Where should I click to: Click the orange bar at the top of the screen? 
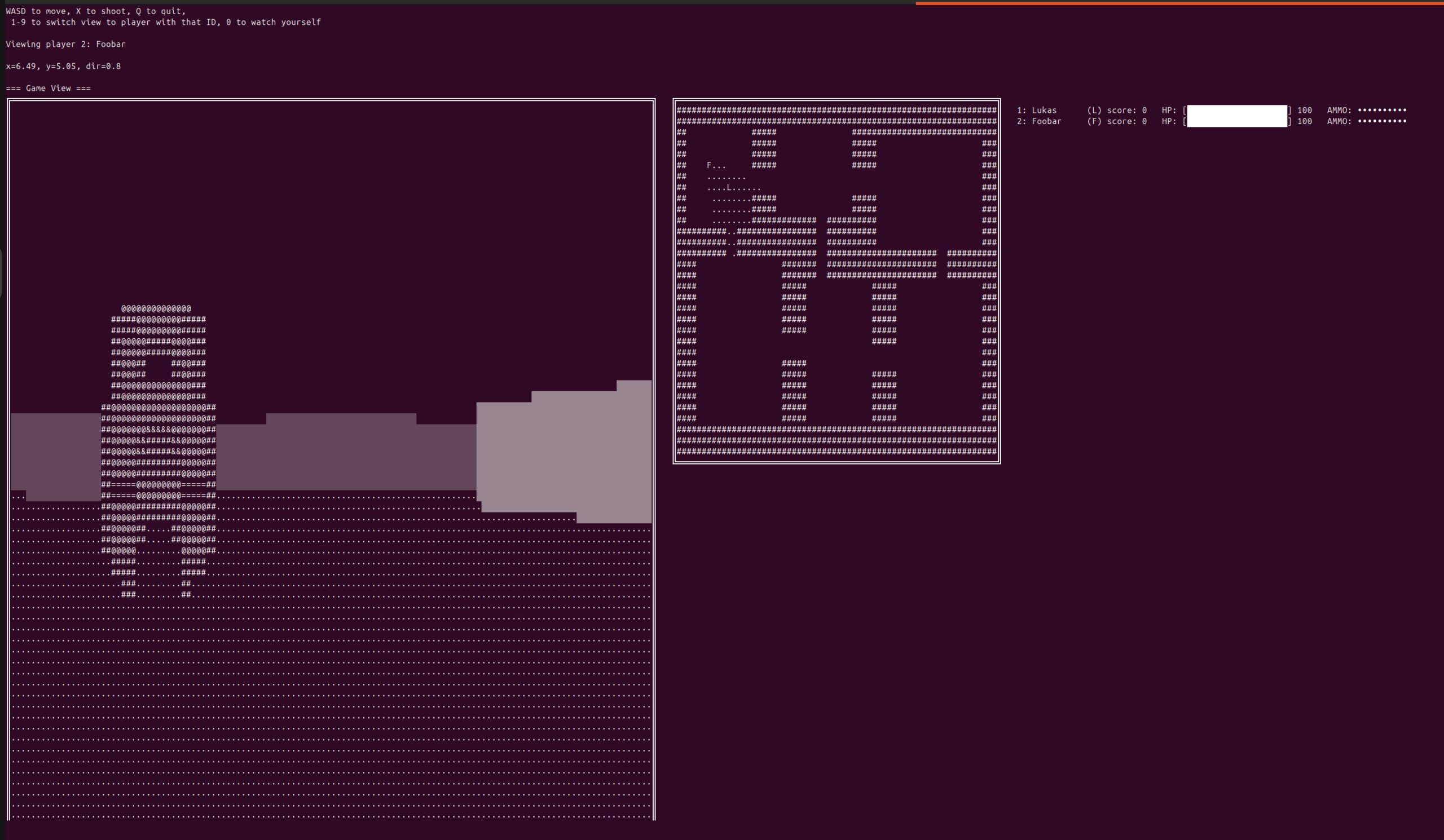pyautogui.click(x=1181, y=3)
